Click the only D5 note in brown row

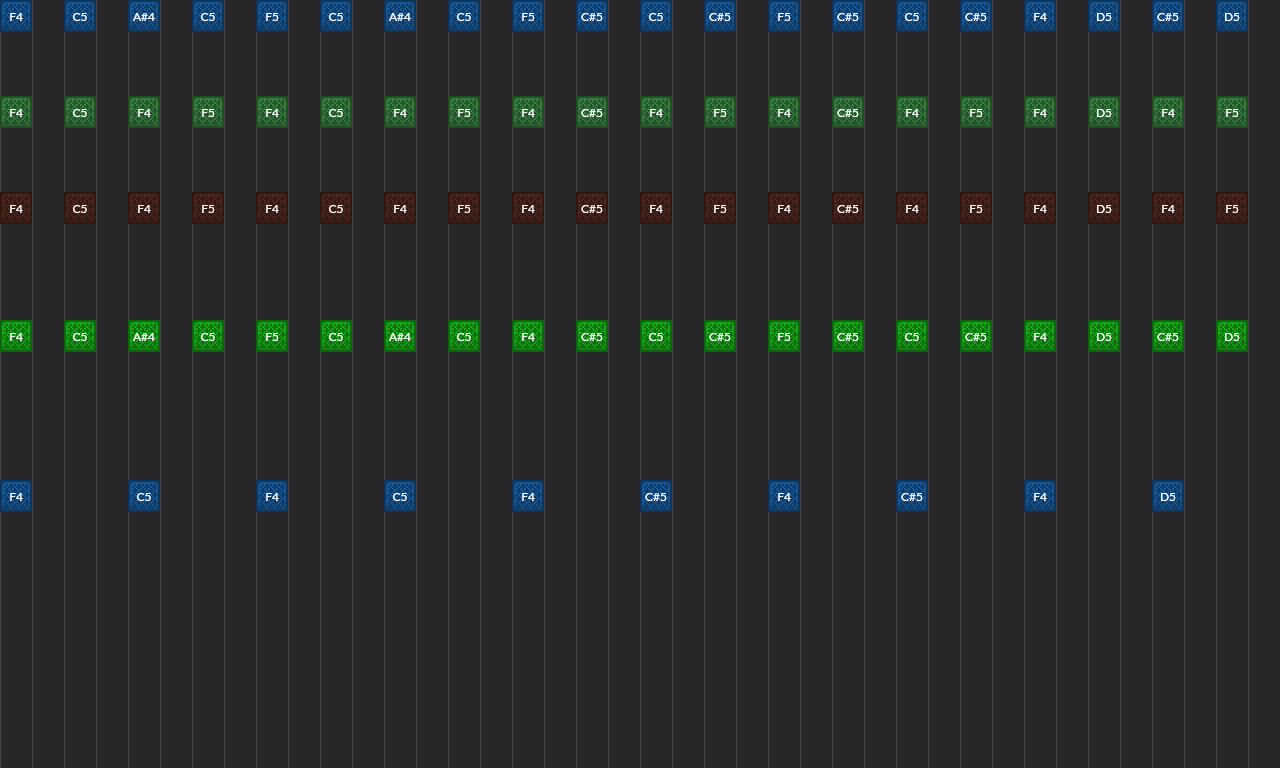[x=1104, y=209]
